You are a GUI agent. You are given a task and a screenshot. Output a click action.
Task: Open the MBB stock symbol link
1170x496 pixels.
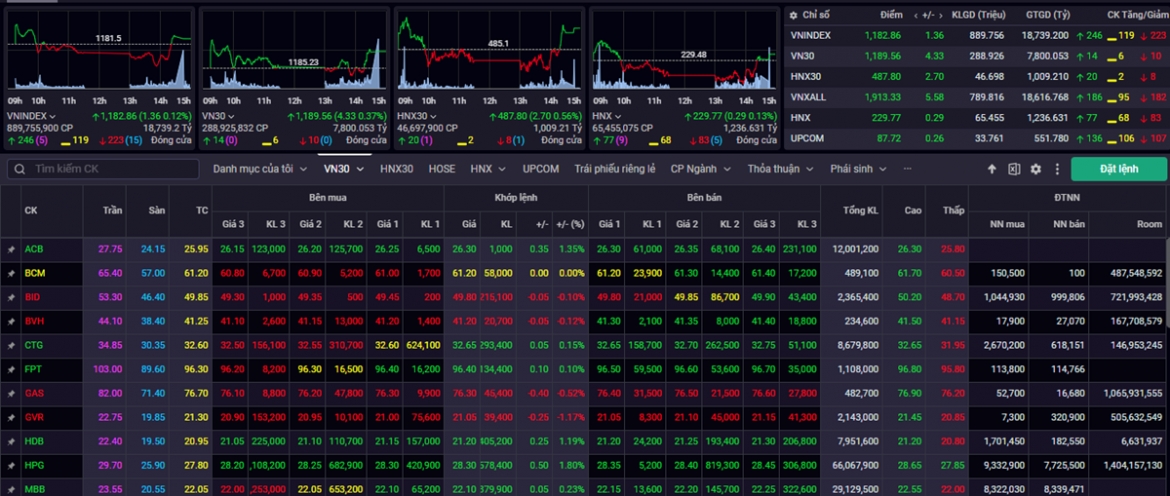point(34,489)
